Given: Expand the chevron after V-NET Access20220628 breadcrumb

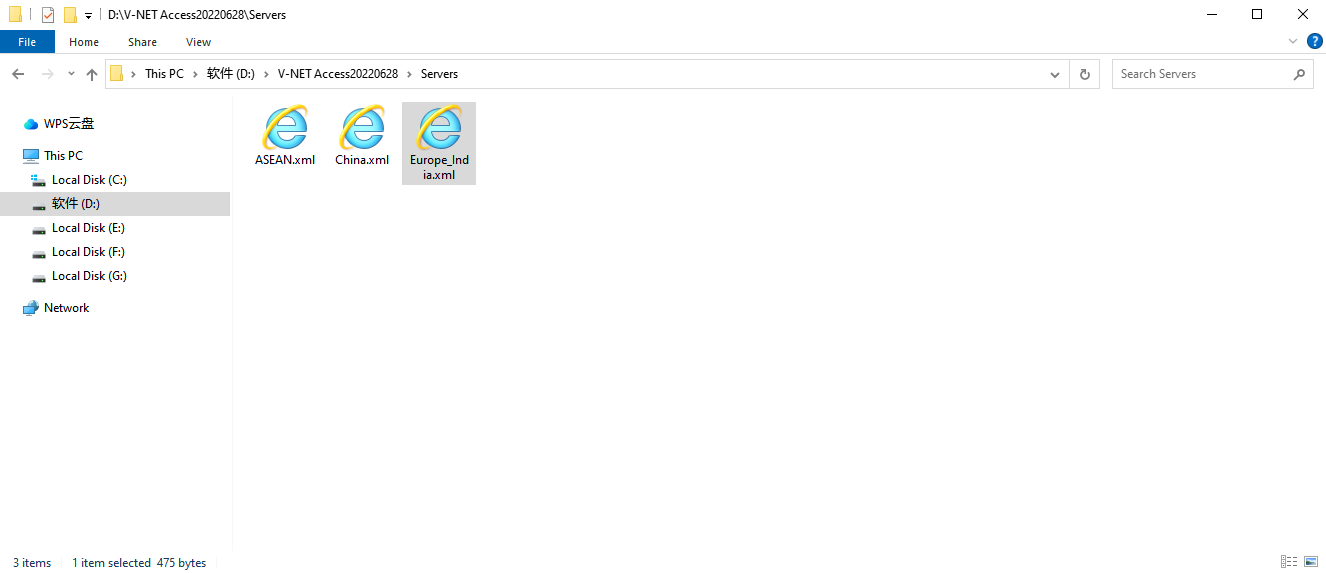Looking at the screenshot, I should [410, 74].
